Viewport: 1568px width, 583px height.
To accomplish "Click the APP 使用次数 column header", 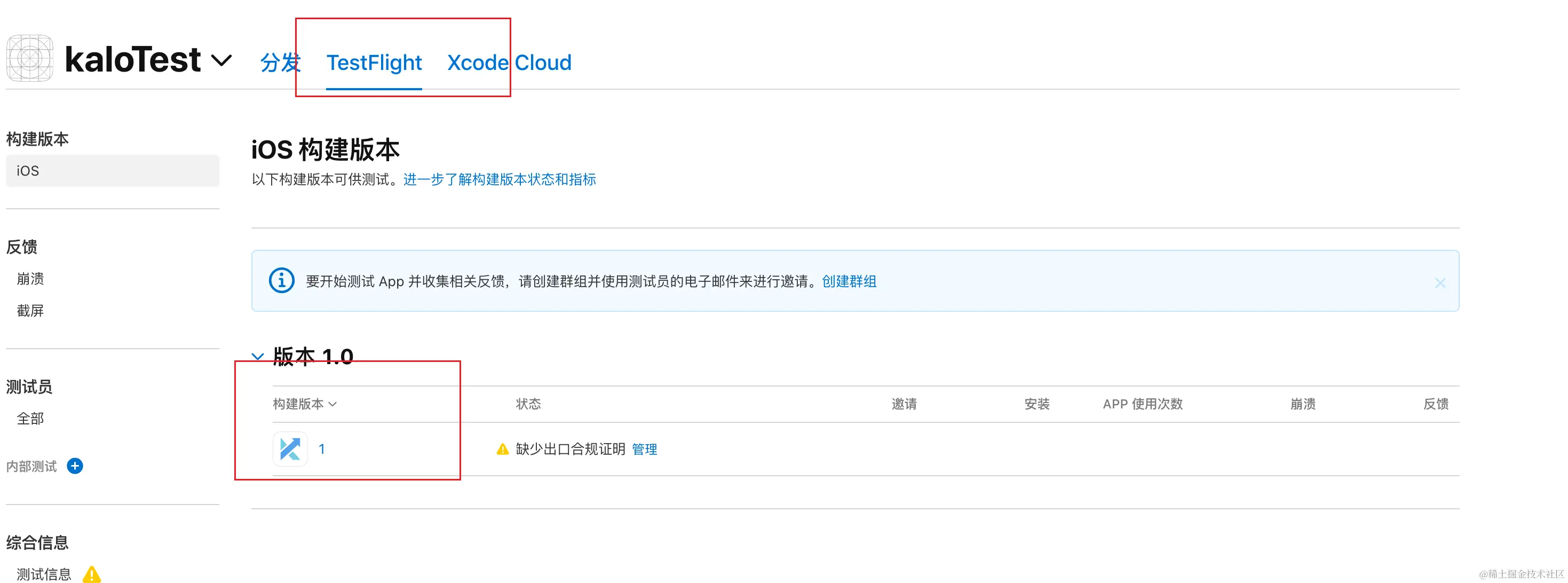I will 1143,404.
